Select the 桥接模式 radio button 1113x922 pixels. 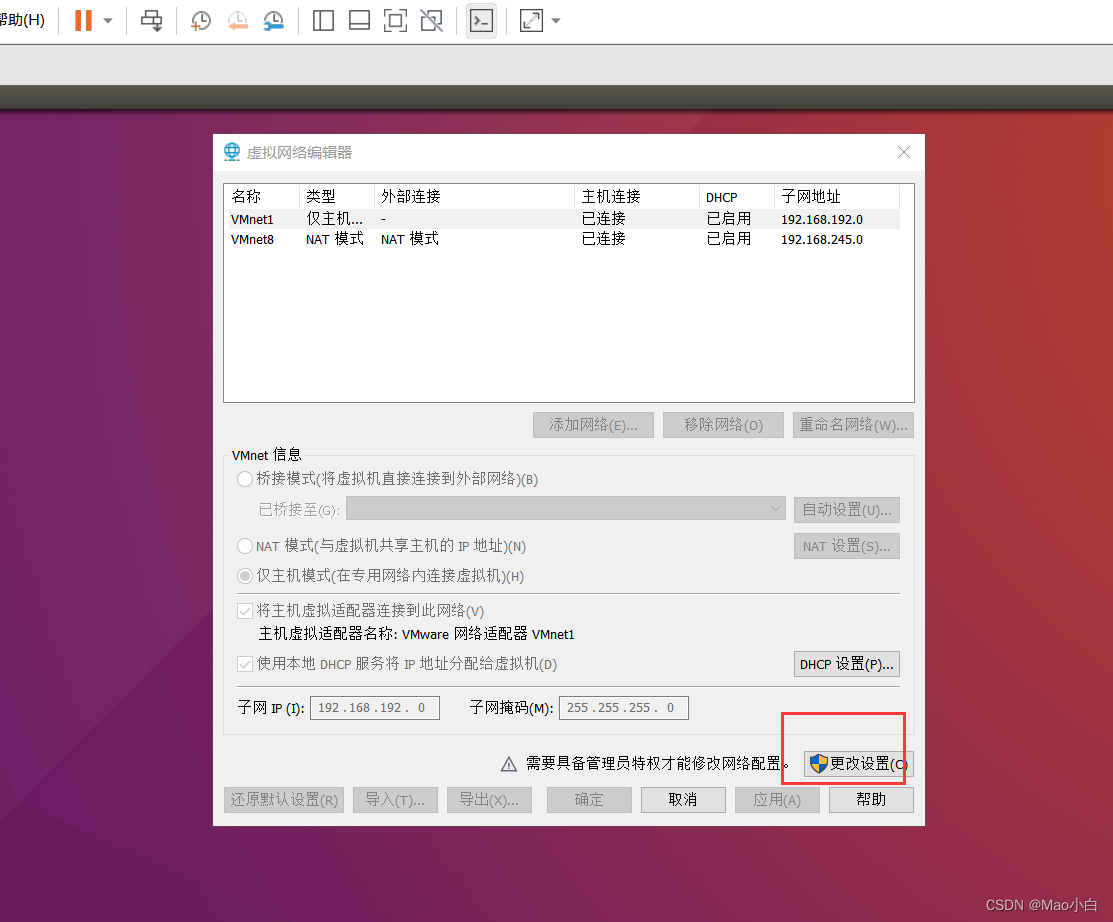tap(245, 479)
